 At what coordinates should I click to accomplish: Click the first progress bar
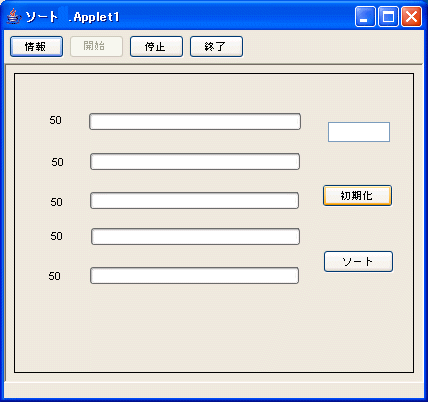195,121
